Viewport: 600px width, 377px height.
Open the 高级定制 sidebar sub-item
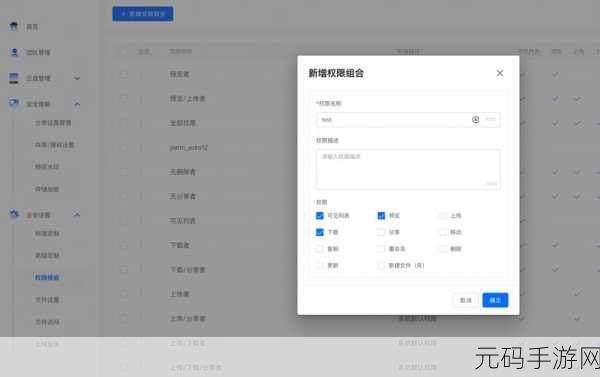(47, 255)
